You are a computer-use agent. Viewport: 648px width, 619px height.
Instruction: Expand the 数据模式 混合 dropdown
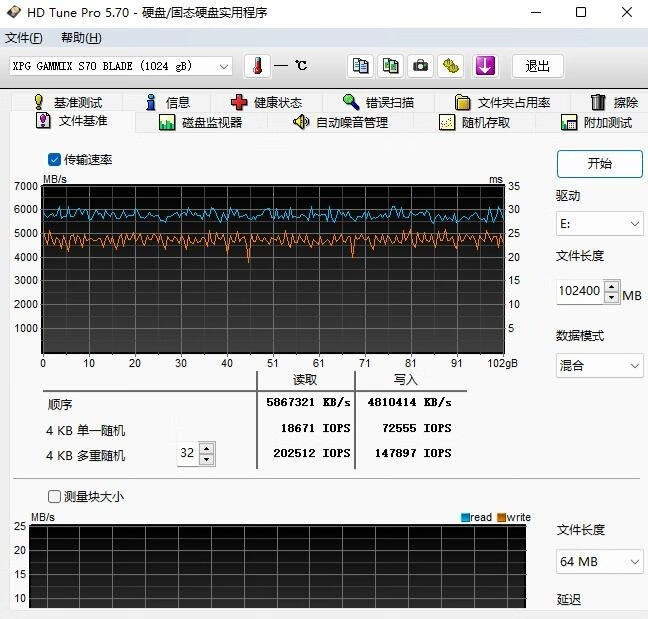599,365
